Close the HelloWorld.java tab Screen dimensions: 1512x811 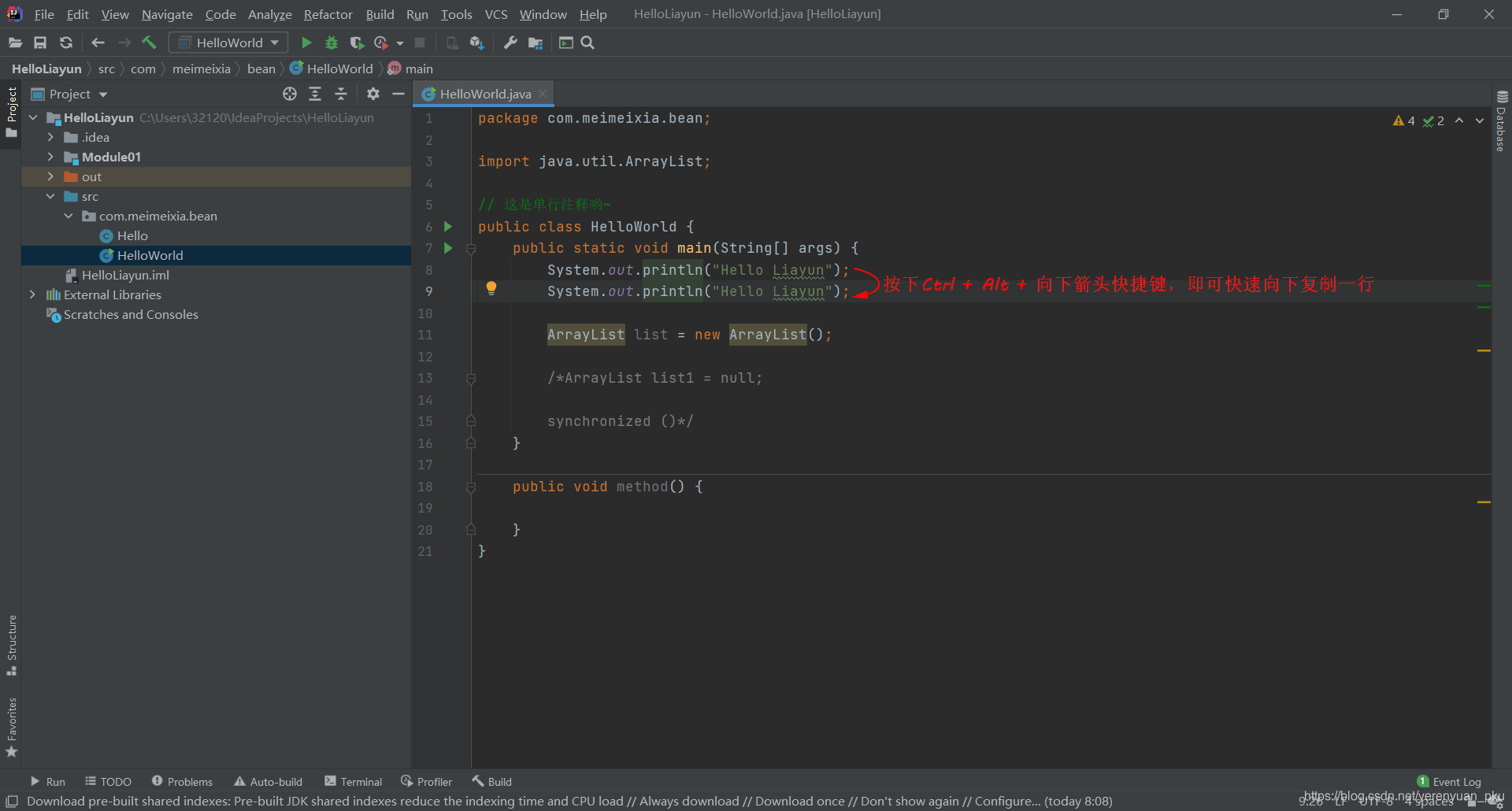(x=543, y=94)
